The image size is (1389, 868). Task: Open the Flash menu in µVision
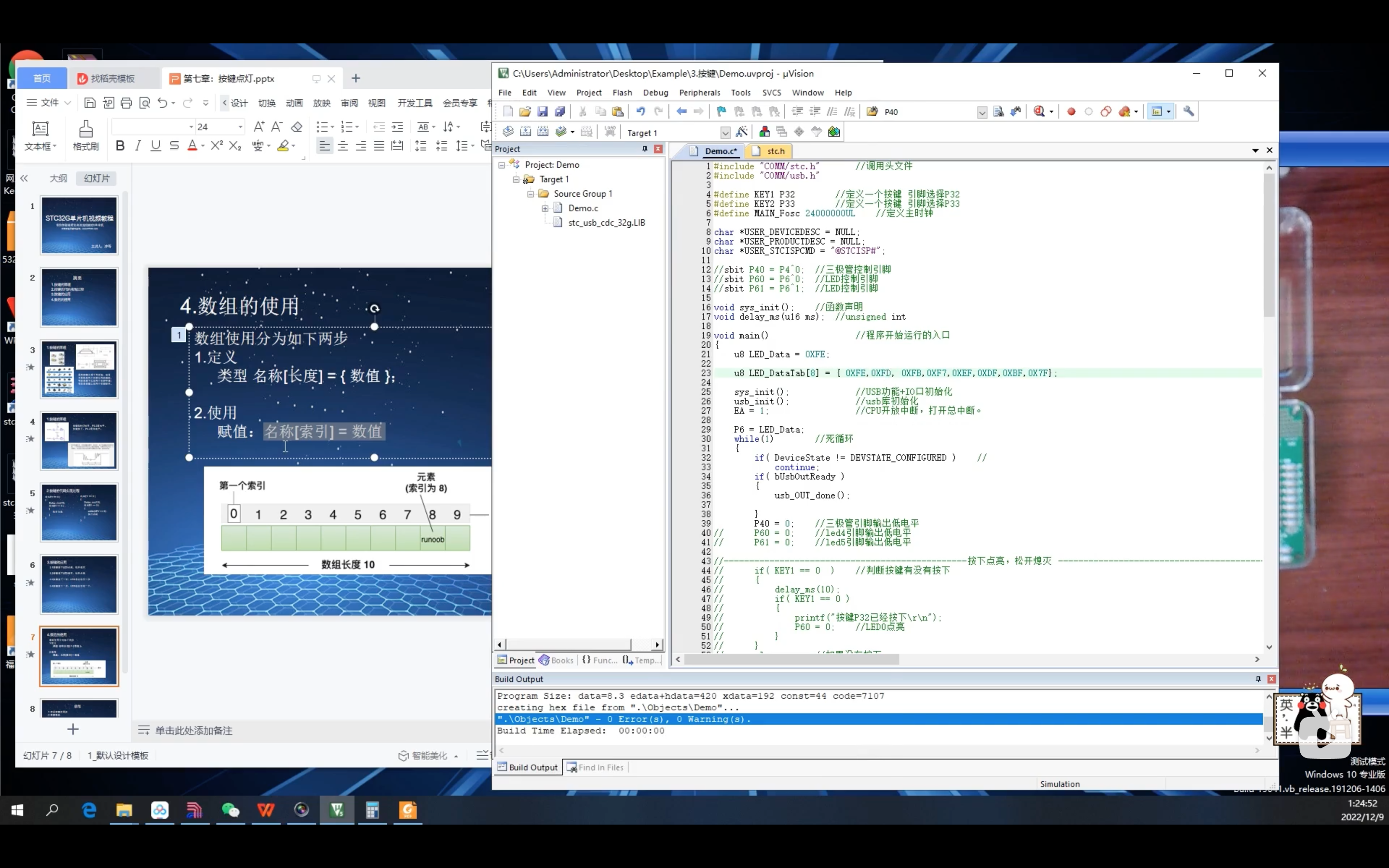coord(622,93)
